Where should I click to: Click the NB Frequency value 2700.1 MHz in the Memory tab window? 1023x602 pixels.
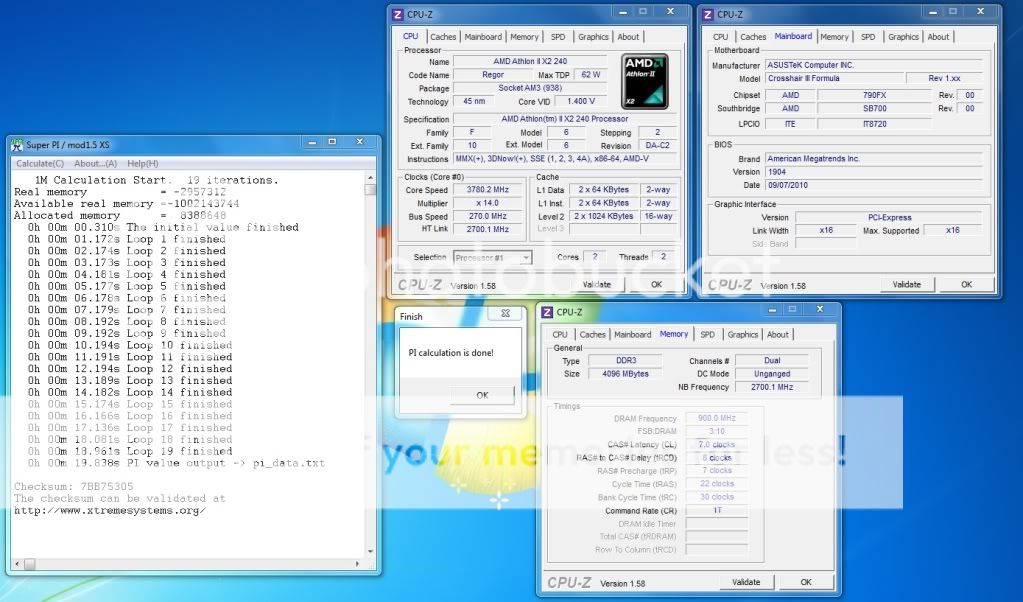click(772, 387)
